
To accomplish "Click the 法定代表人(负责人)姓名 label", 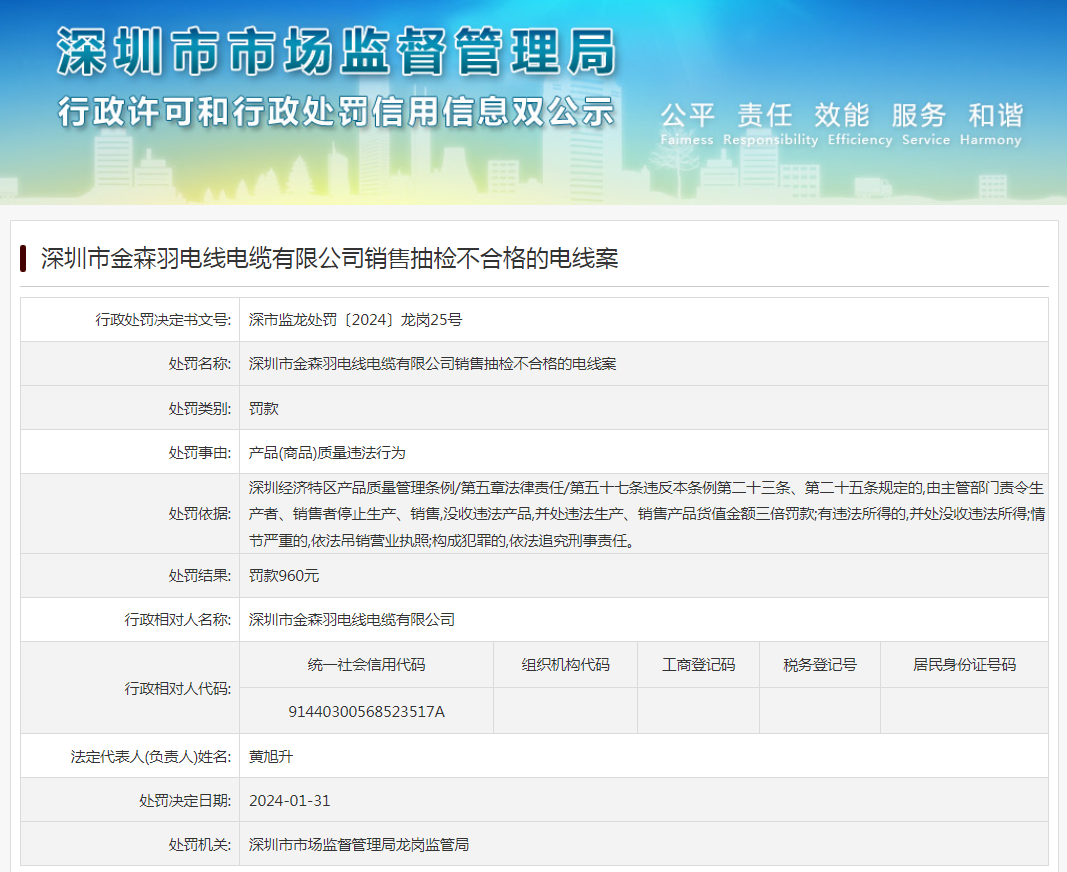I will pos(151,756).
